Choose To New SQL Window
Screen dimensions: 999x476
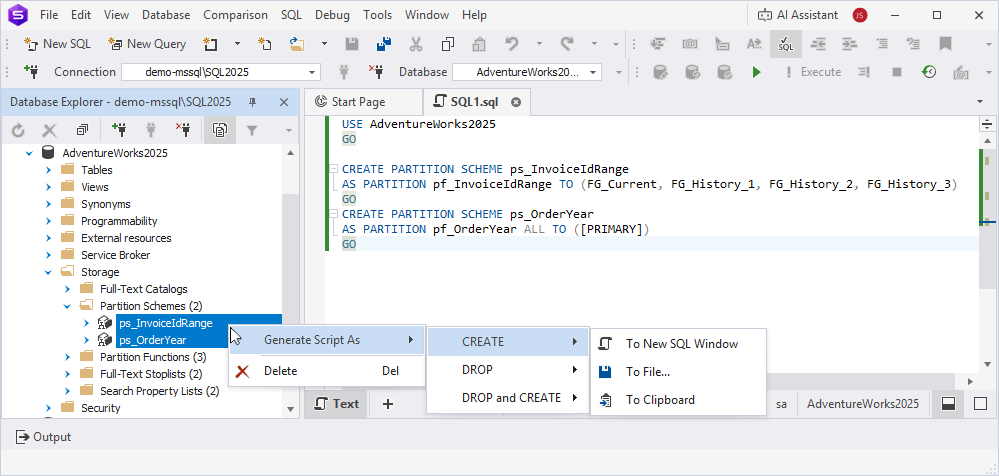click(x=678, y=344)
